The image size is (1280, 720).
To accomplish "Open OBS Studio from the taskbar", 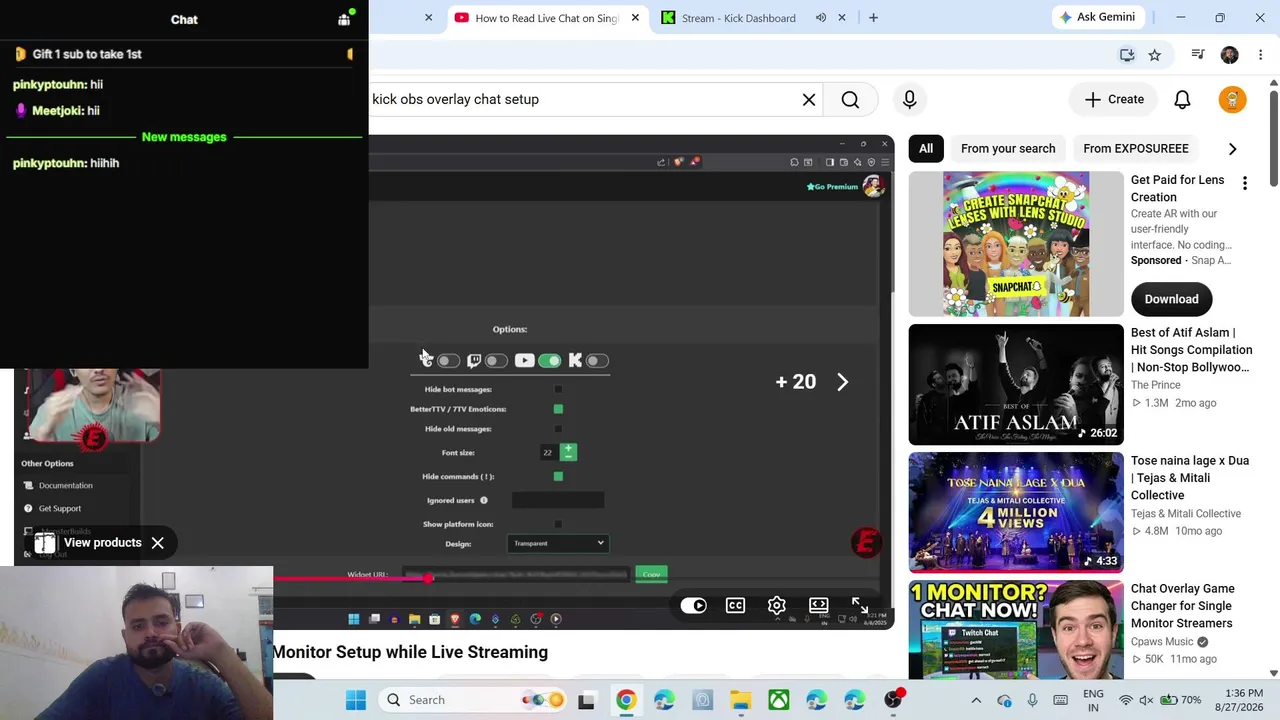I will pos(893,700).
